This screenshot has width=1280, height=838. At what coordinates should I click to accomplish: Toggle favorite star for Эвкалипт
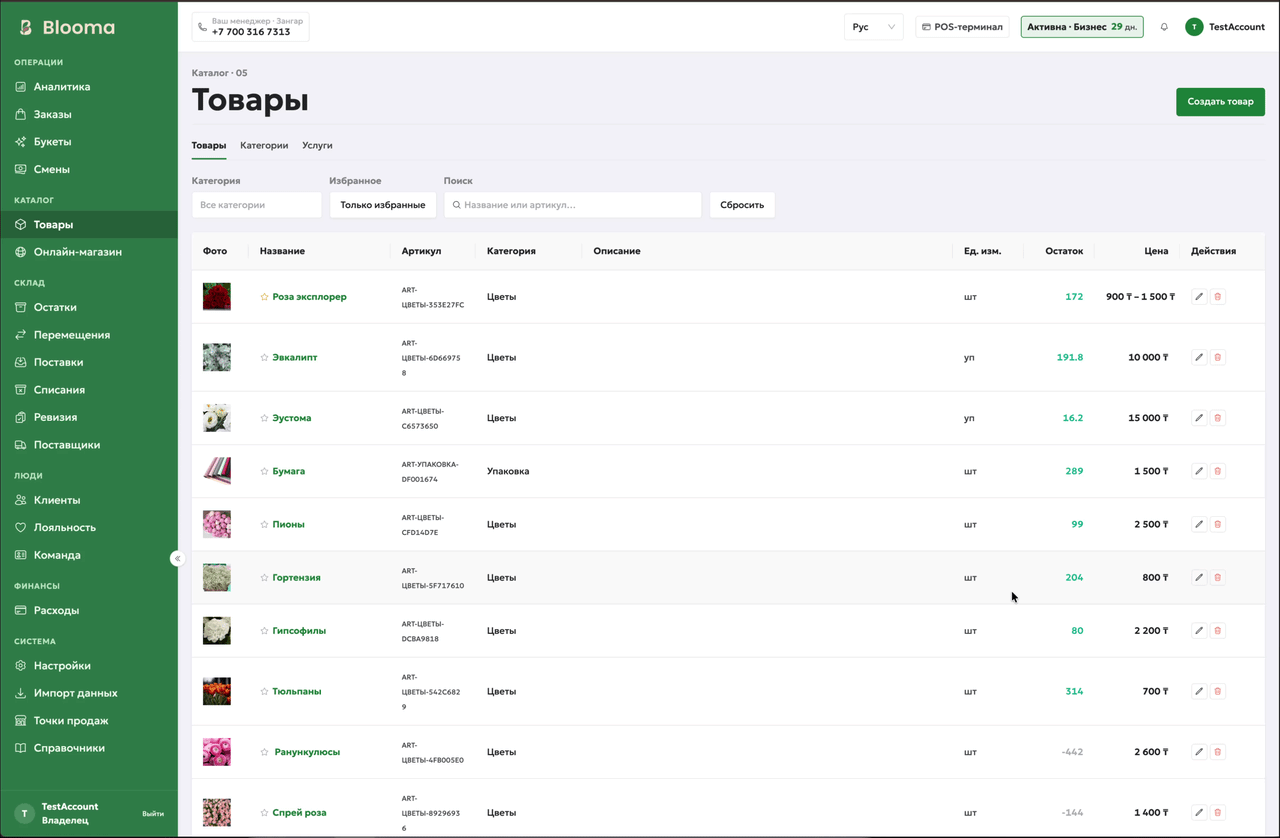click(264, 357)
